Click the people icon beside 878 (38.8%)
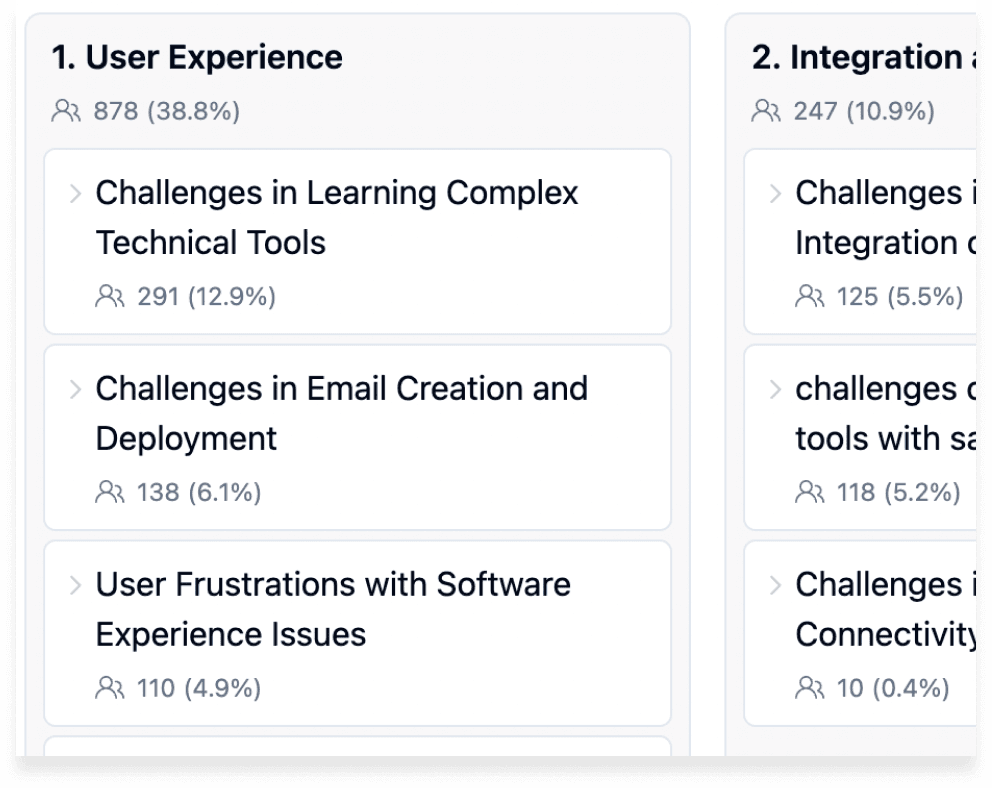 click(x=67, y=111)
